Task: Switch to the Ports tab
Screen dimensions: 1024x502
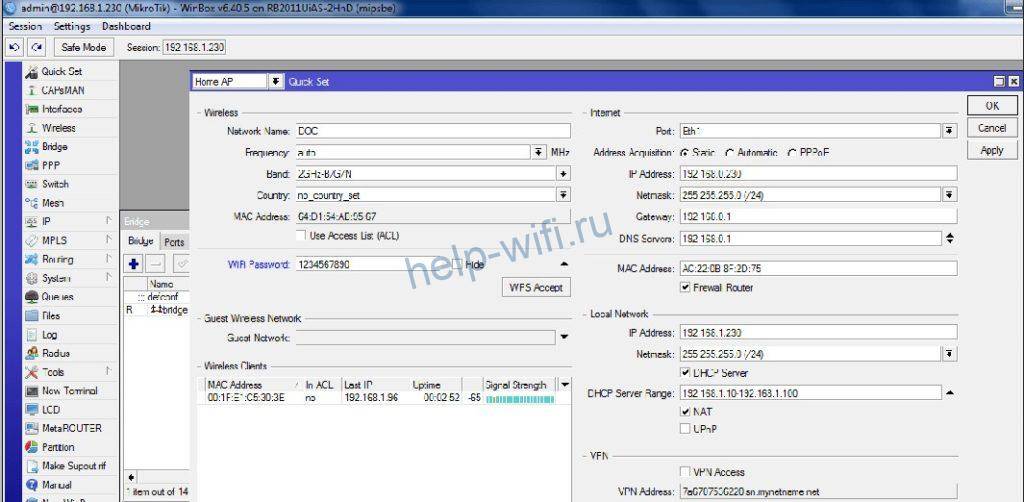Action: pyautogui.click(x=174, y=242)
